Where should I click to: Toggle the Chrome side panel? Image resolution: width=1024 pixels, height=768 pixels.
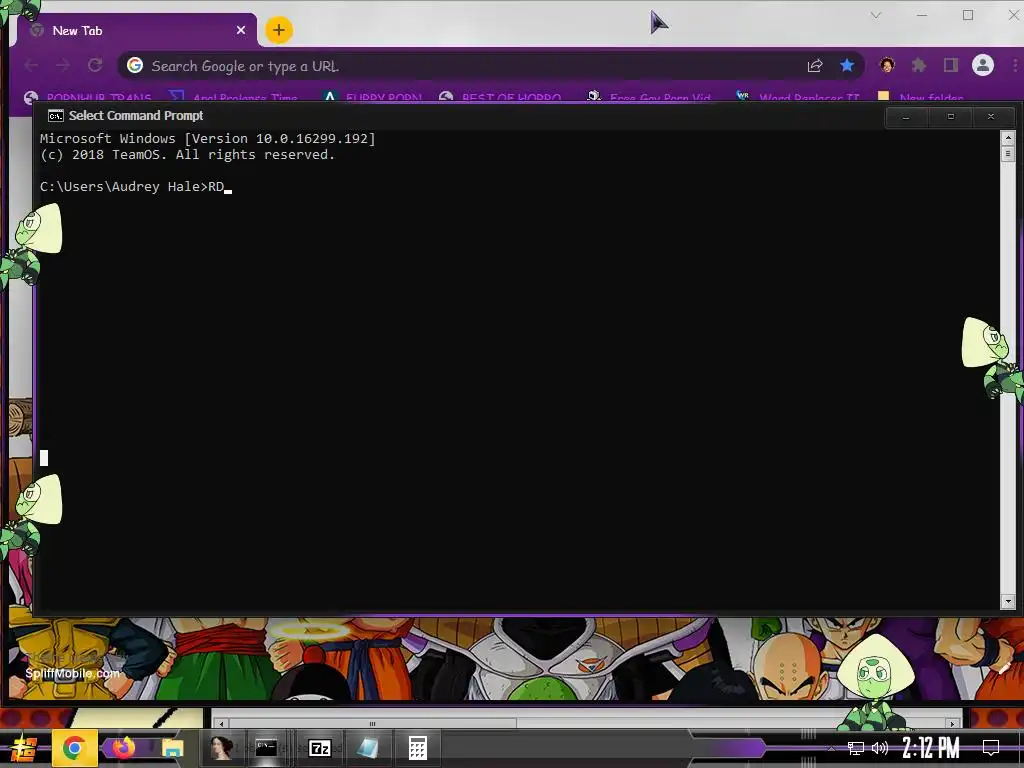(x=951, y=65)
